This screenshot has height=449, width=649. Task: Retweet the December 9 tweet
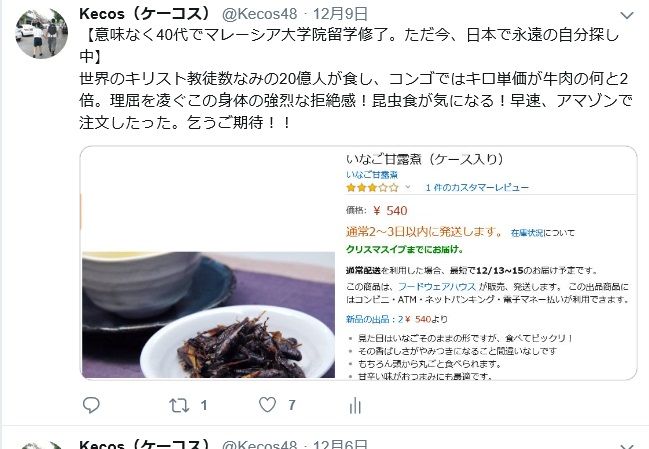pos(179,405)
